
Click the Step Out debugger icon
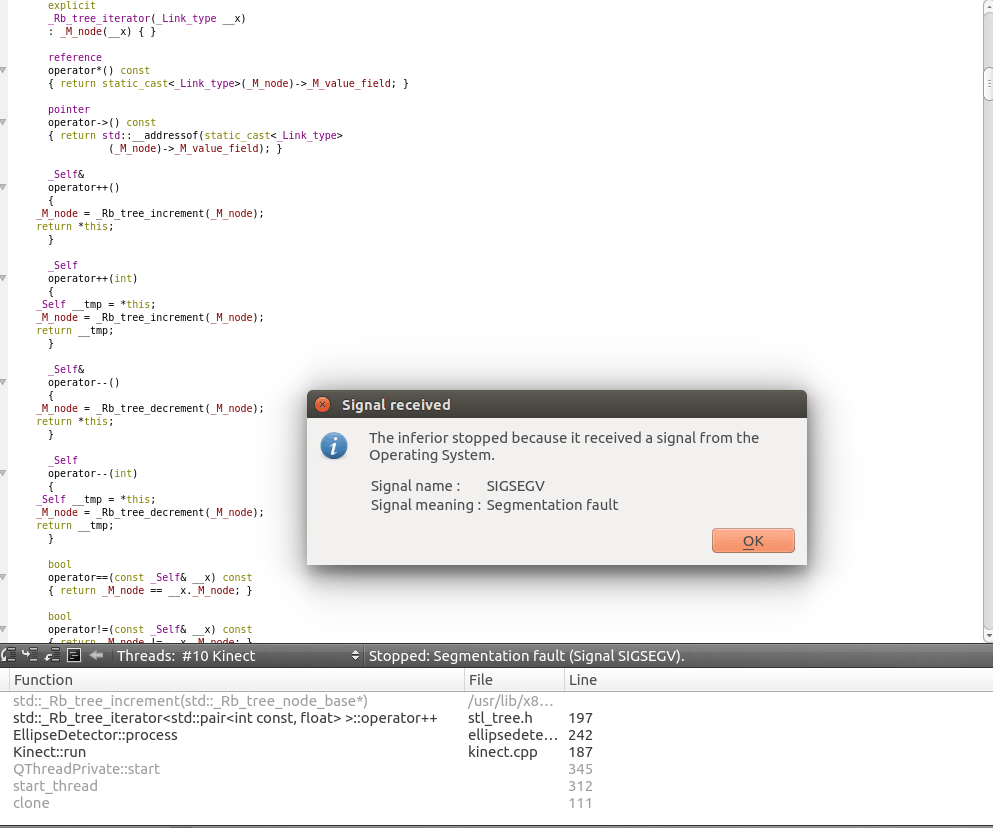click(52, 656)
